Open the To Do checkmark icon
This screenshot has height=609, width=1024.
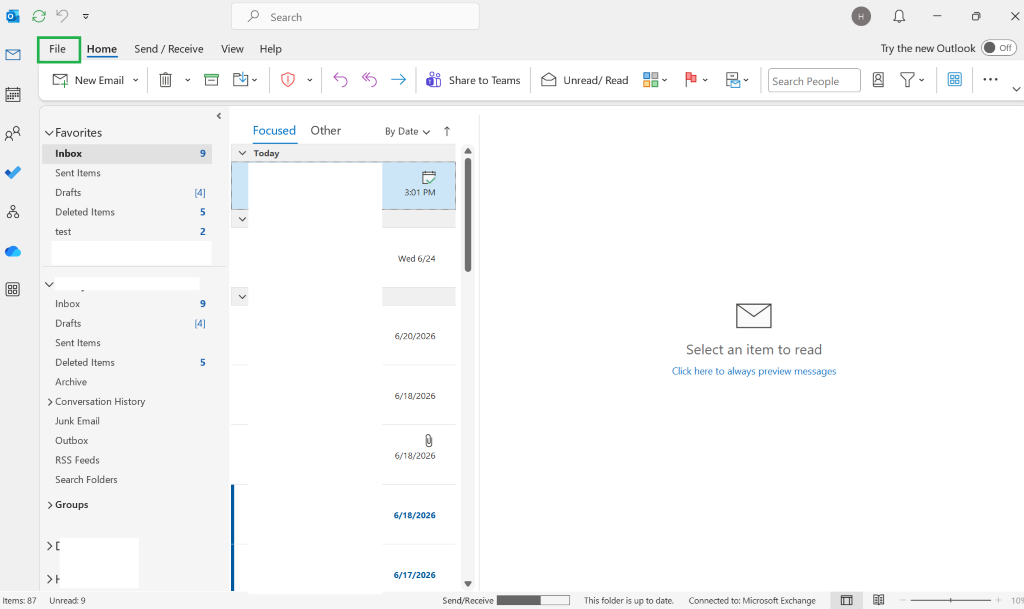[12, 172]
